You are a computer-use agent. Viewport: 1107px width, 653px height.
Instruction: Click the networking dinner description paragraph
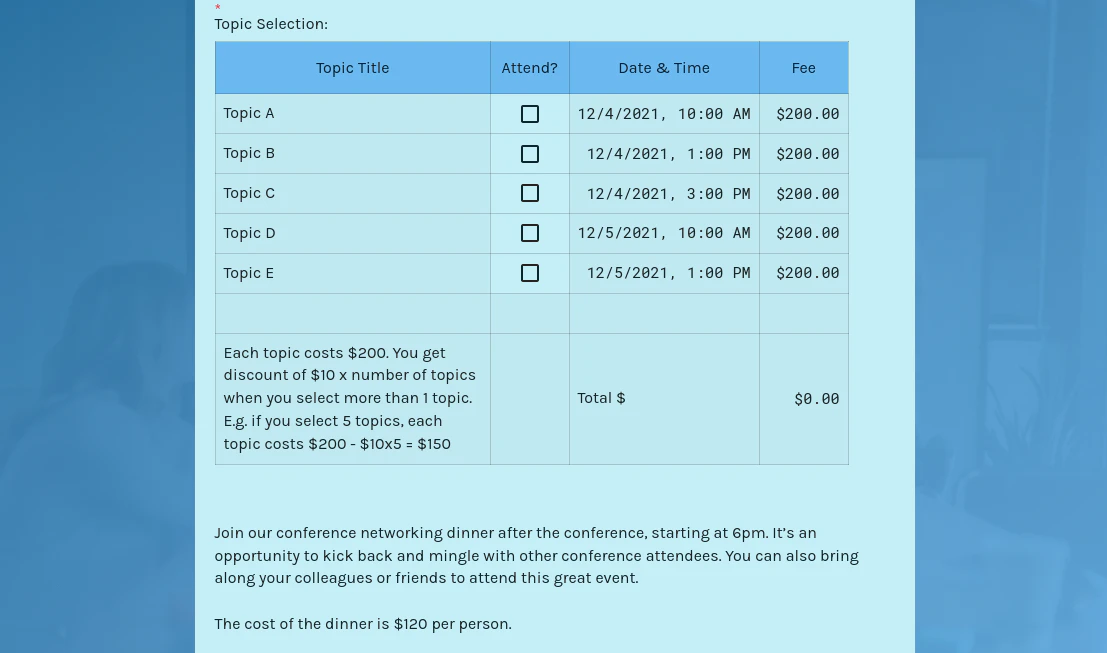(536, 555)
